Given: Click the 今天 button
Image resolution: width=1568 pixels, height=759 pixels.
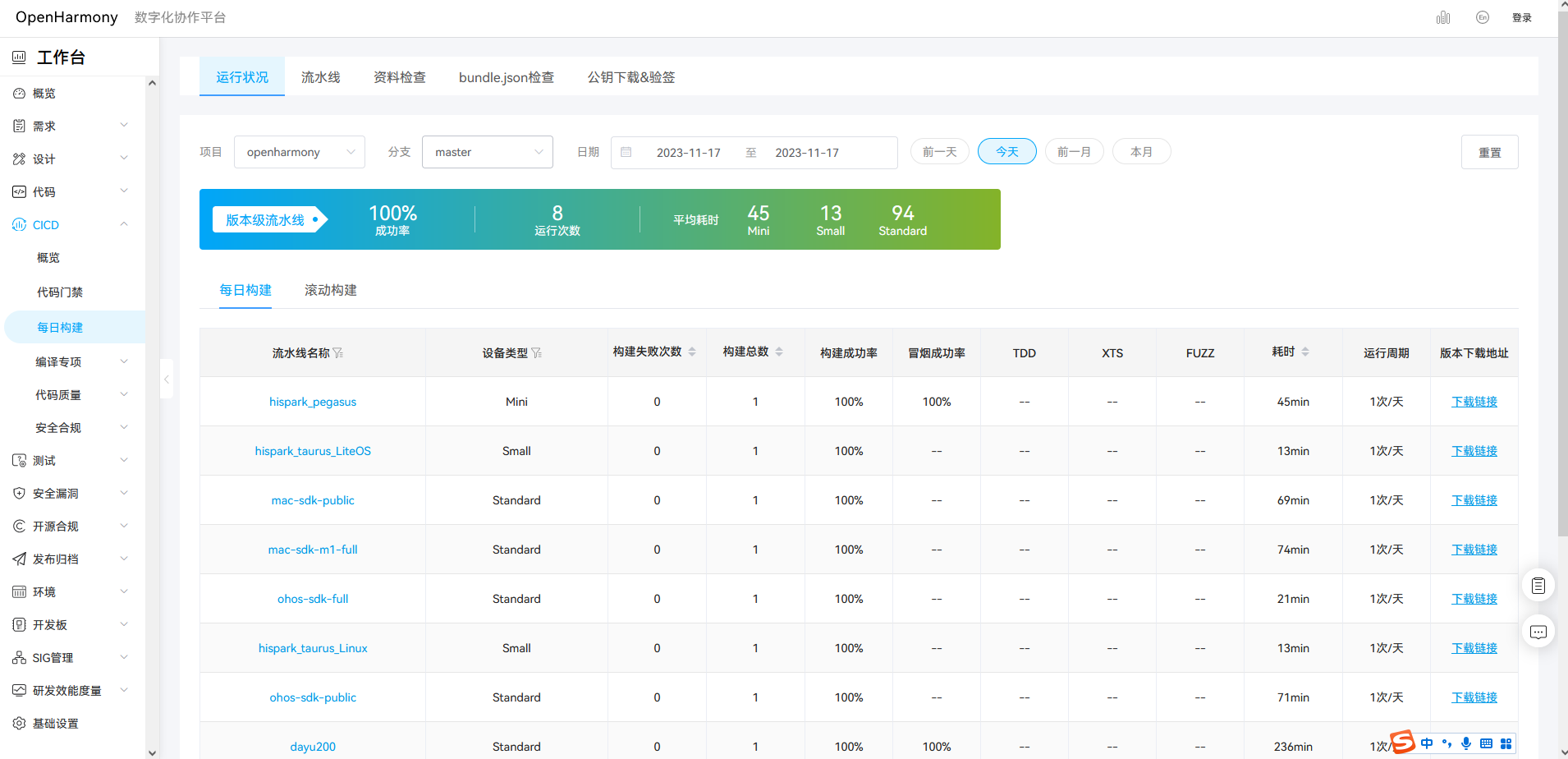Looking at the screenshot, I should coord(1007,152).
